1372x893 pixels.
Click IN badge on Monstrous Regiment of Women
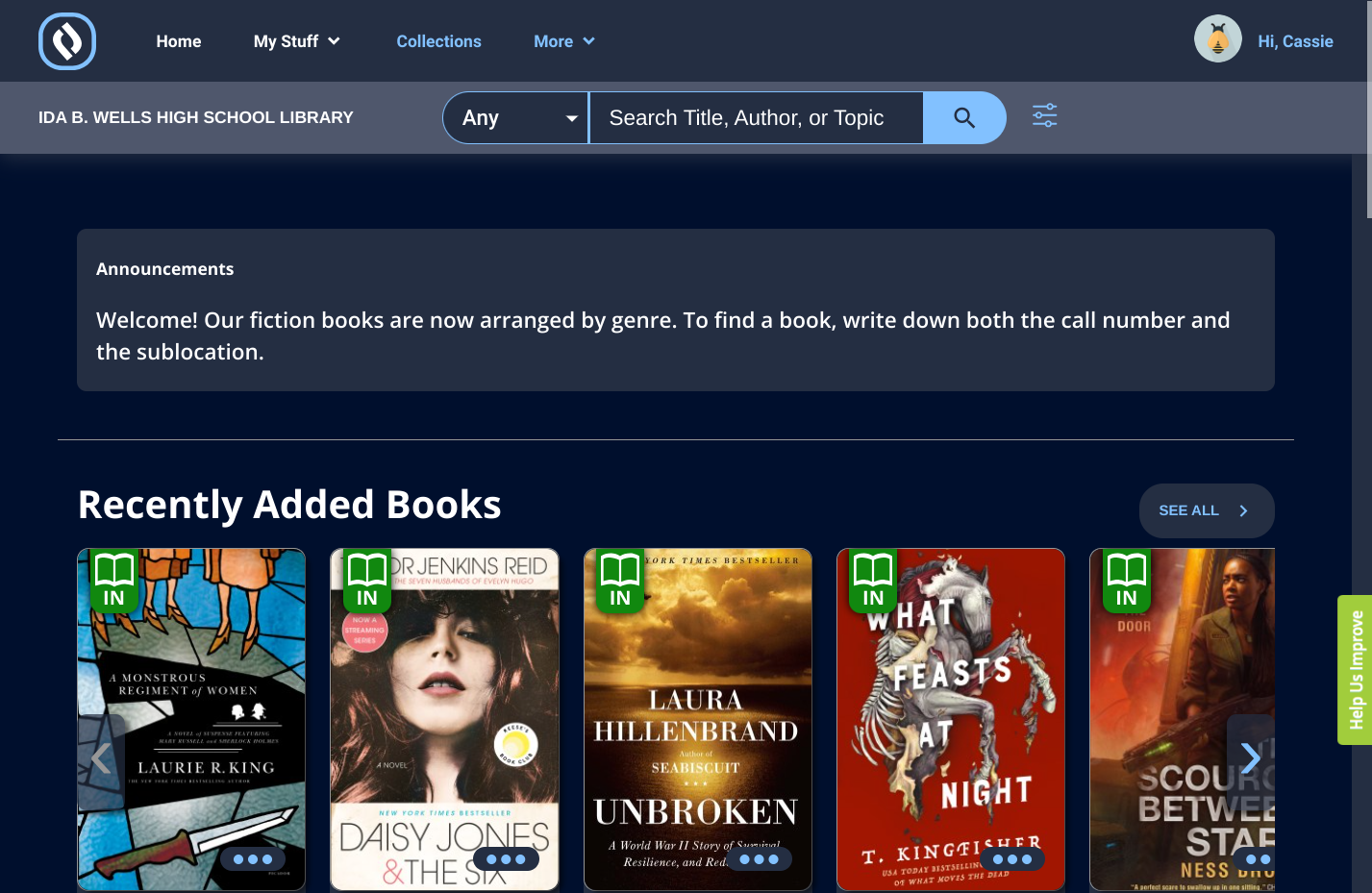point(113,582)
